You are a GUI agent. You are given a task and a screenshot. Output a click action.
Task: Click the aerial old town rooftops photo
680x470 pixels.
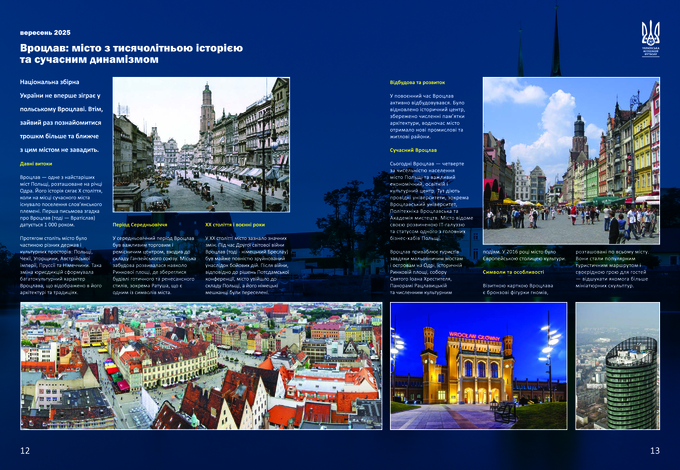click(x=199, y=366)
